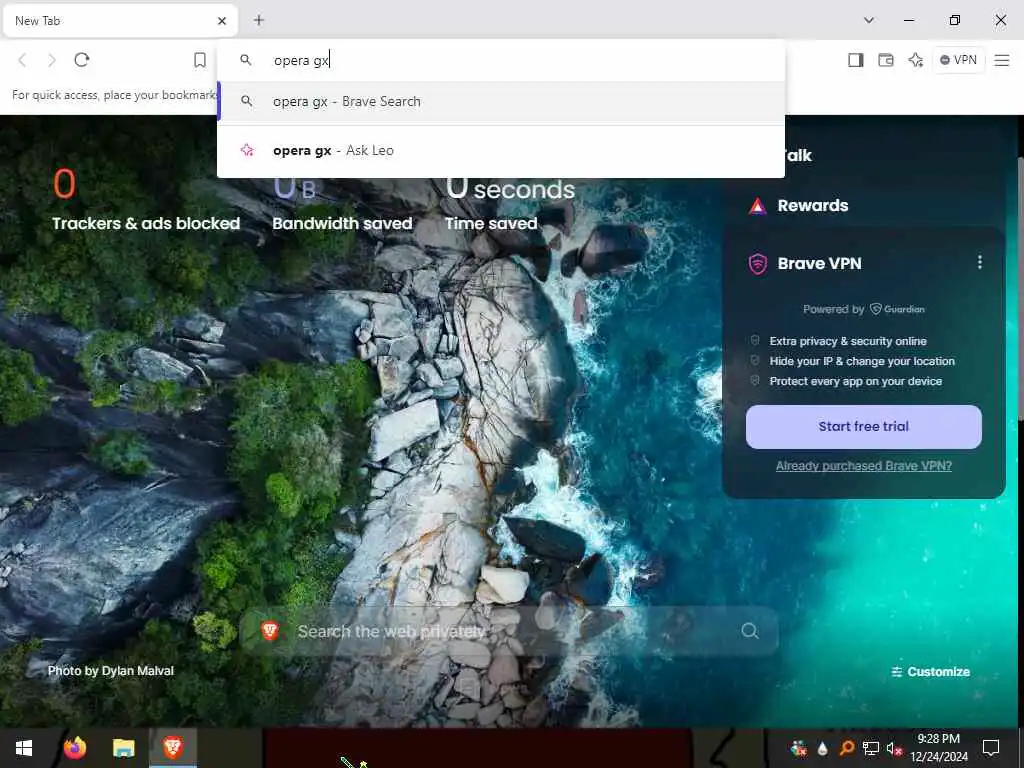Click the Brave taskbar icon
1024x768 pixels.
coord(172,748)
